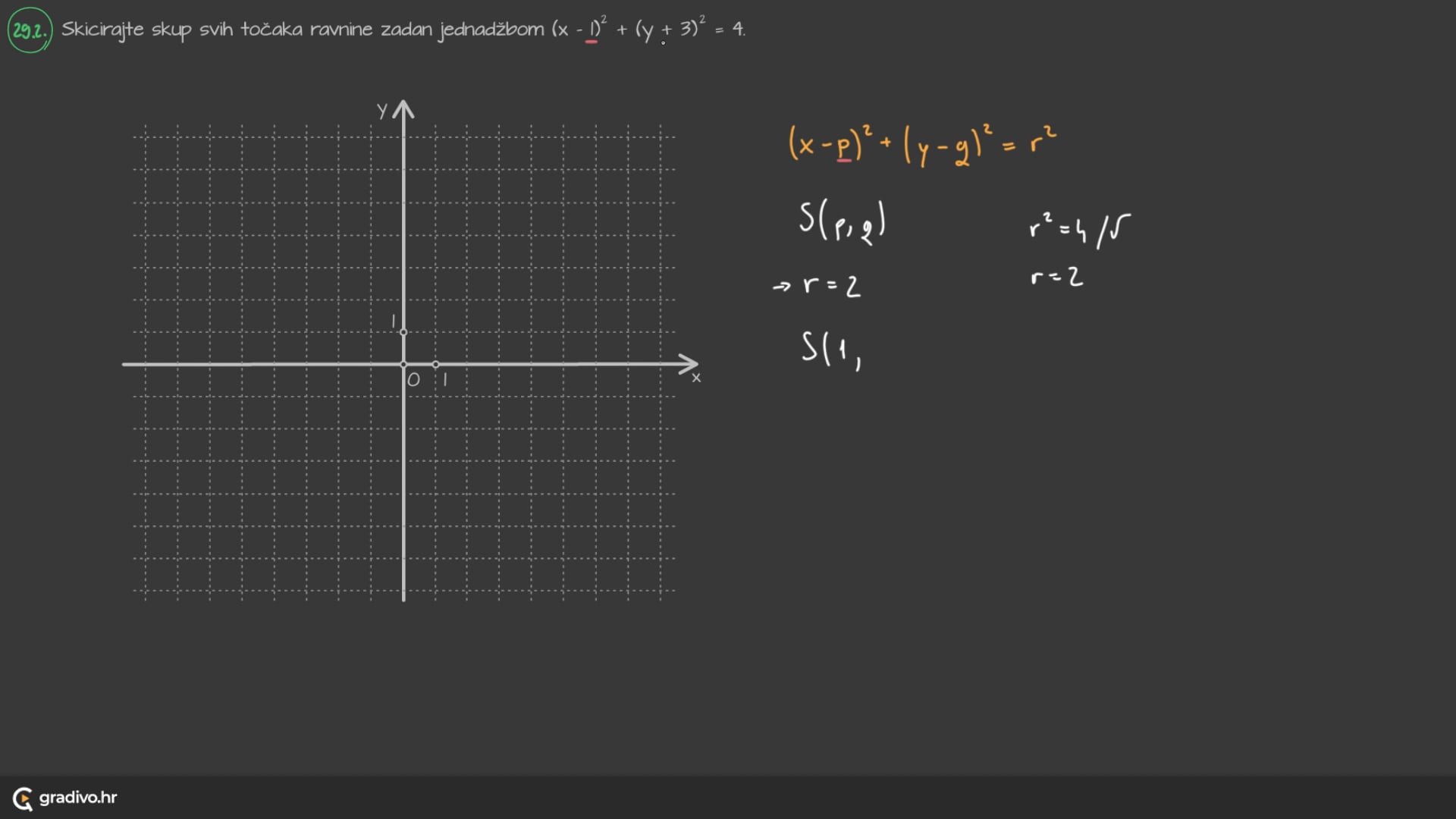Click the arrow before r = 2
Viewport: 1456px width, 819px height.
[780, 287]
